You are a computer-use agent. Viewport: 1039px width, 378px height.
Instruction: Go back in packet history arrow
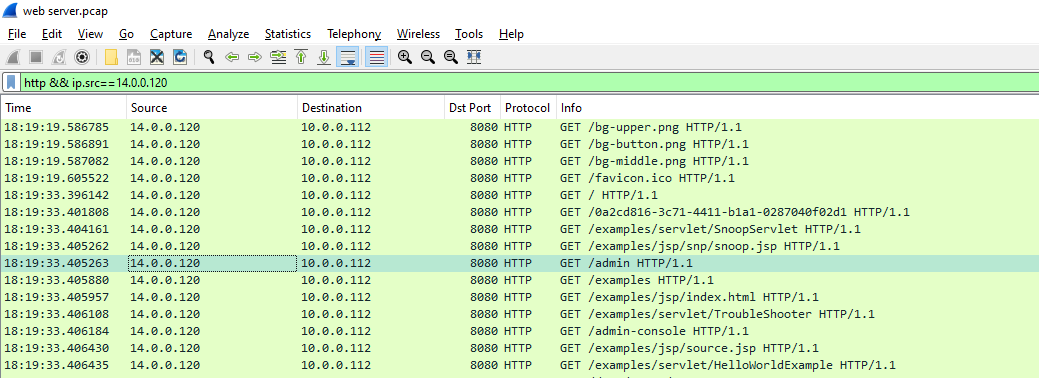232,57
